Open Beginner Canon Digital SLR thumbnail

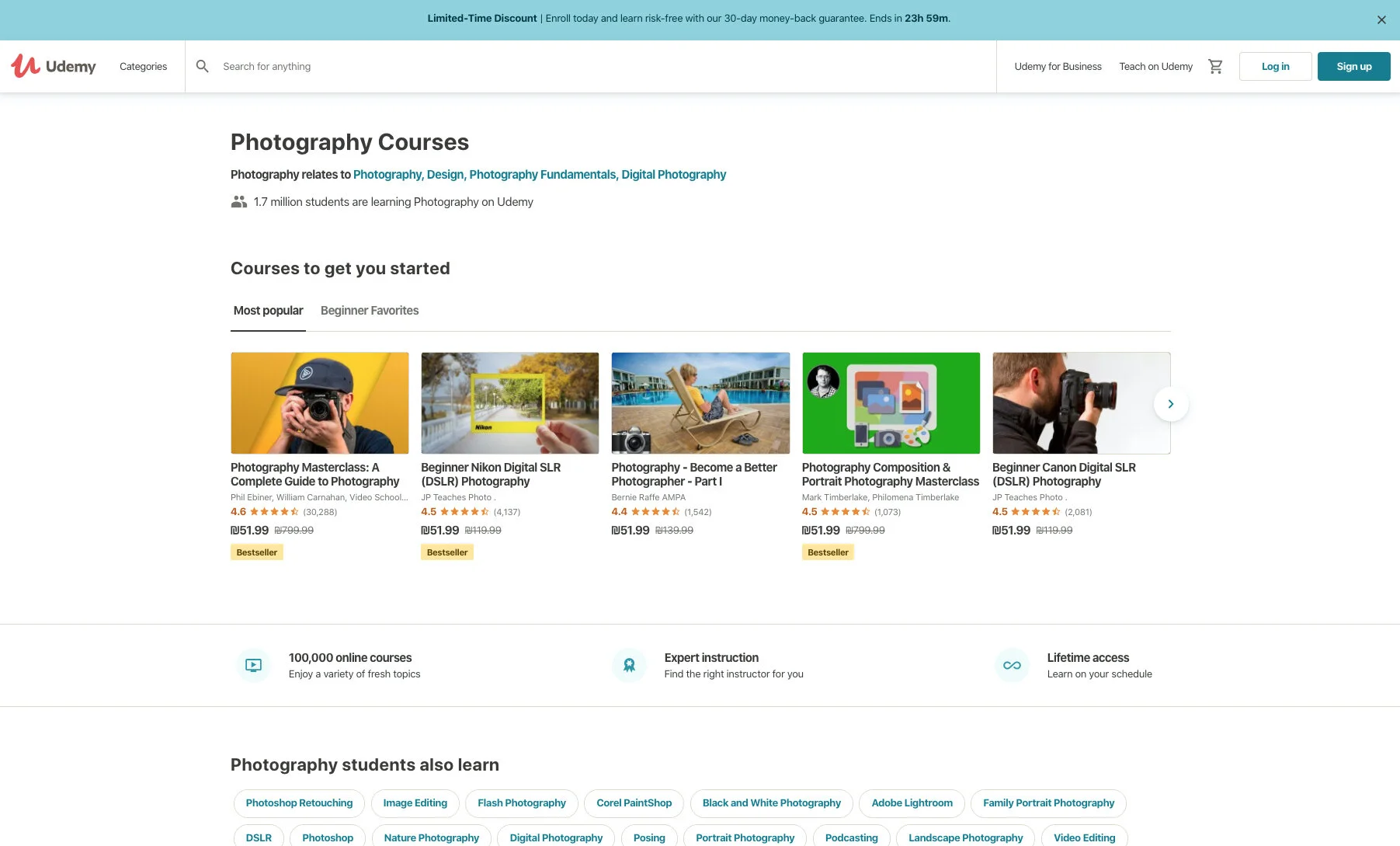1081,403
